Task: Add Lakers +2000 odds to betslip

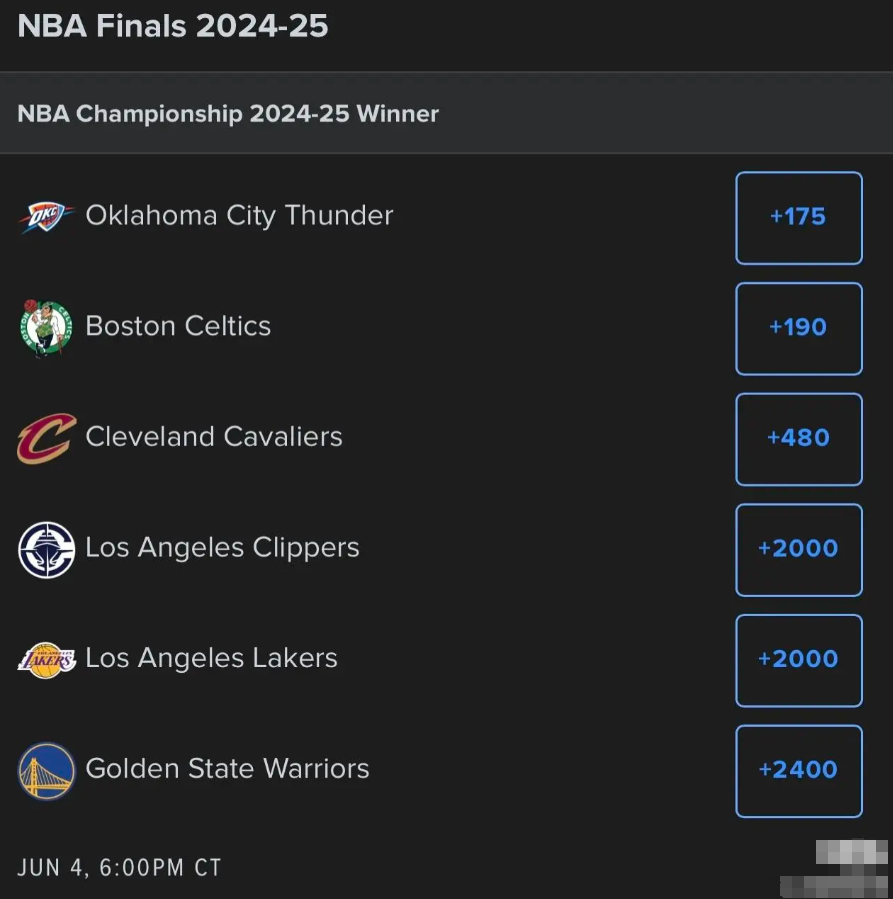Action: pyautogui.click(x=799, y=660)
